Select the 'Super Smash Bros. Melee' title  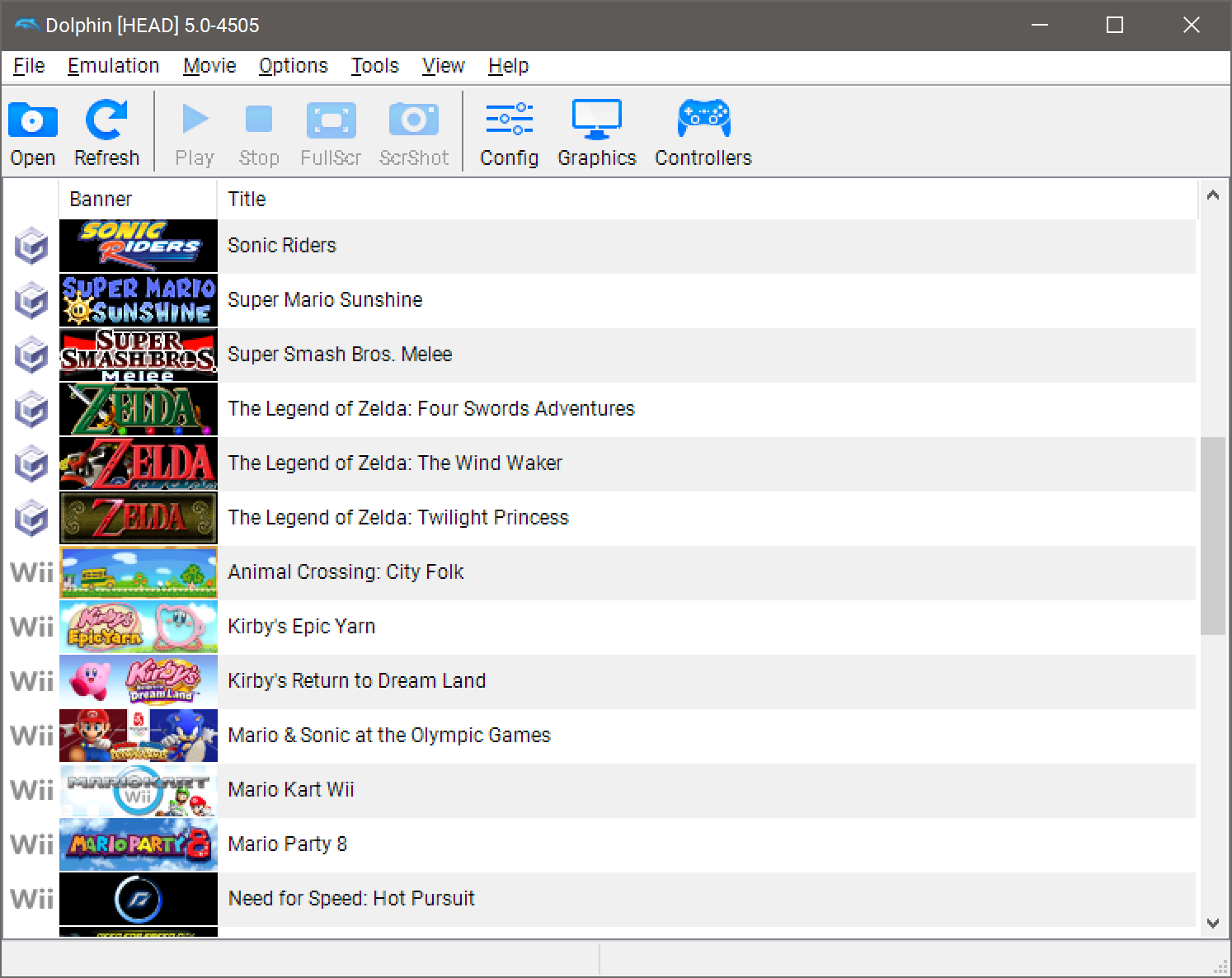click(340, 355)
